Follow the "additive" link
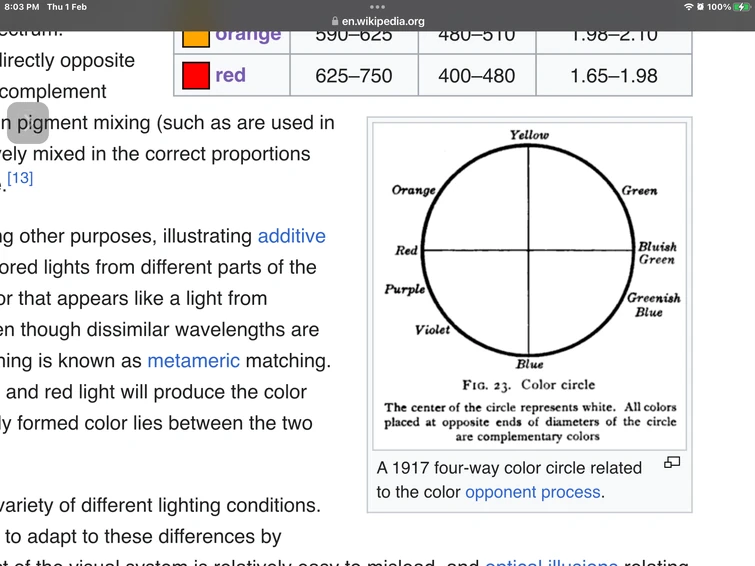This screenshot has width=755, height=566. [291, 236]
